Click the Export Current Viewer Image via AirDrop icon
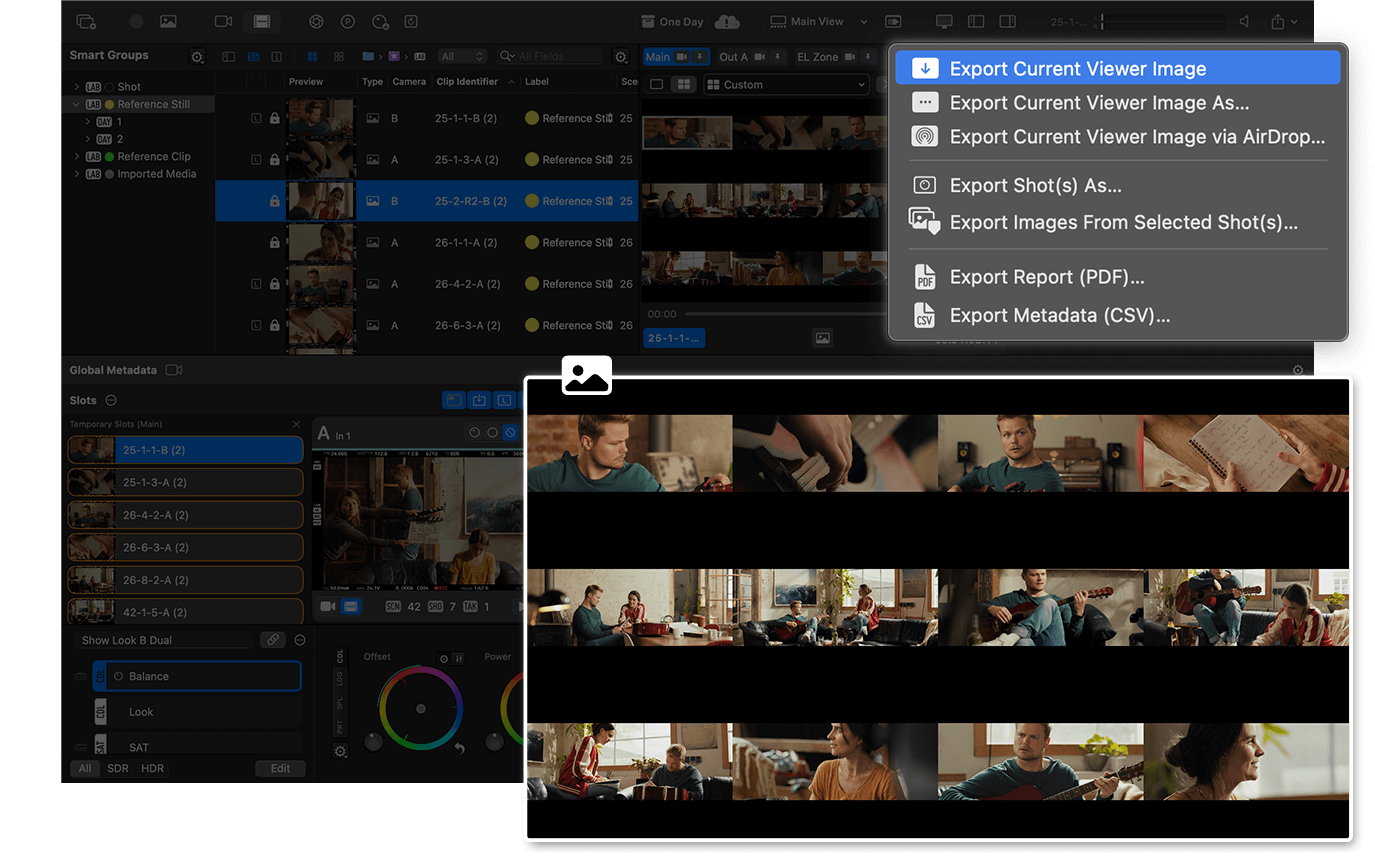Viewport: 1375px width, 860px height. point(923,136)
